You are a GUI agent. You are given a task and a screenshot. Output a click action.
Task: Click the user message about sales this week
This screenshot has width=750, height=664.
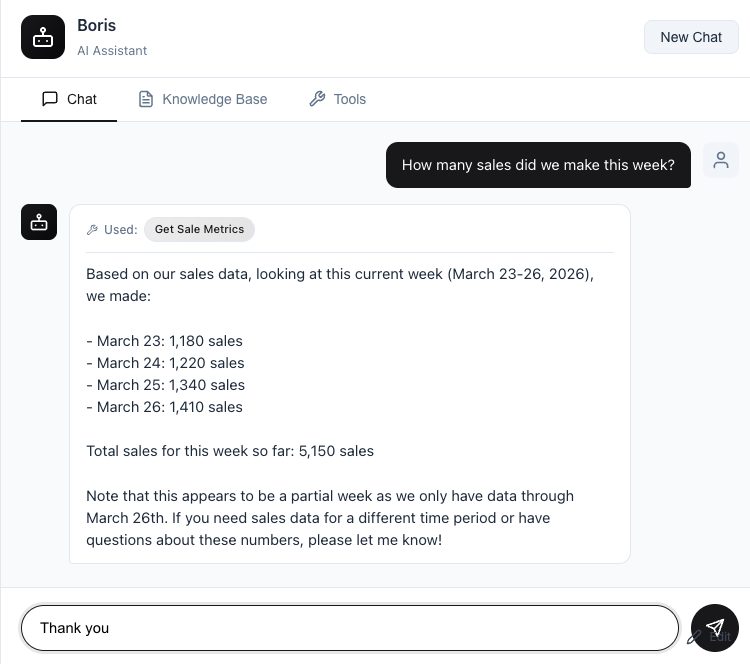[538, 165]
